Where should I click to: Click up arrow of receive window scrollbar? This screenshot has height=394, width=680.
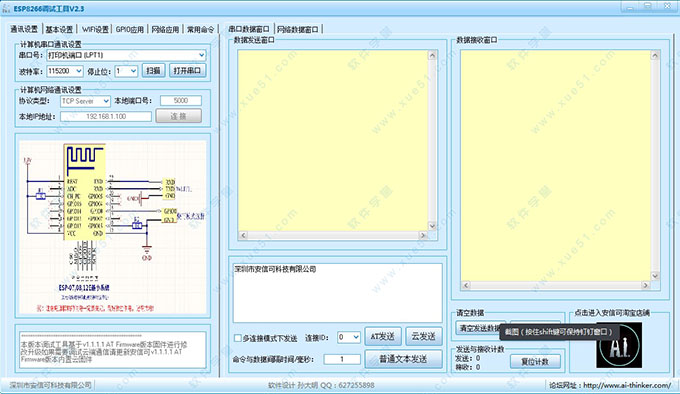pyautogui.click(x=655, y=55)
